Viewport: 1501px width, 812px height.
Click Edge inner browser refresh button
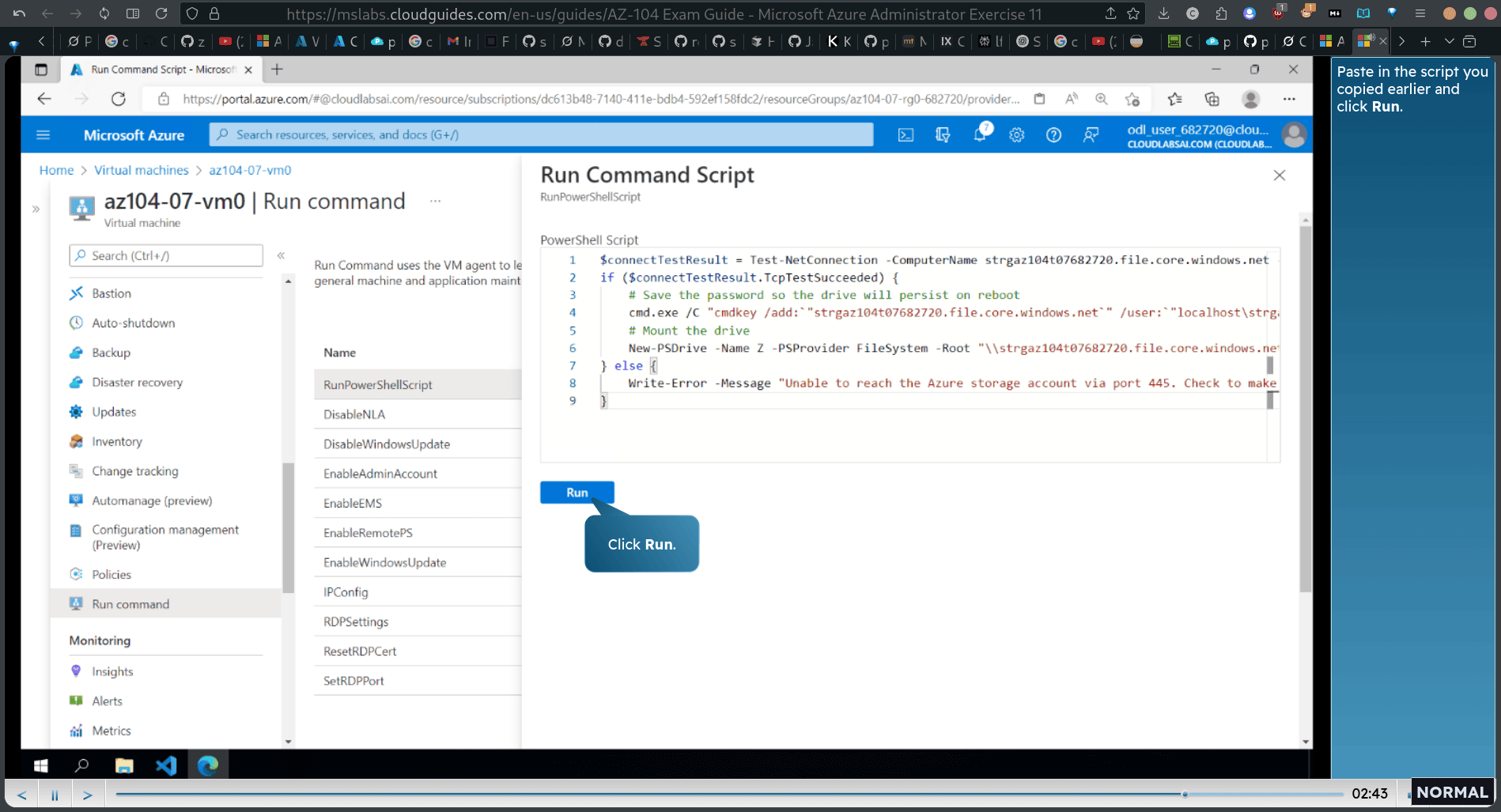click(x=119, y=99)
